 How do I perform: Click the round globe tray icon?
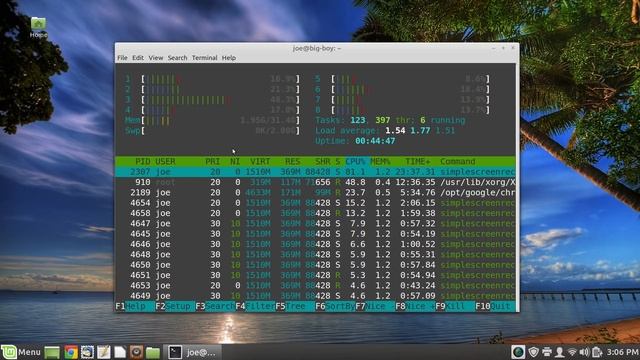tap(518, 352)
